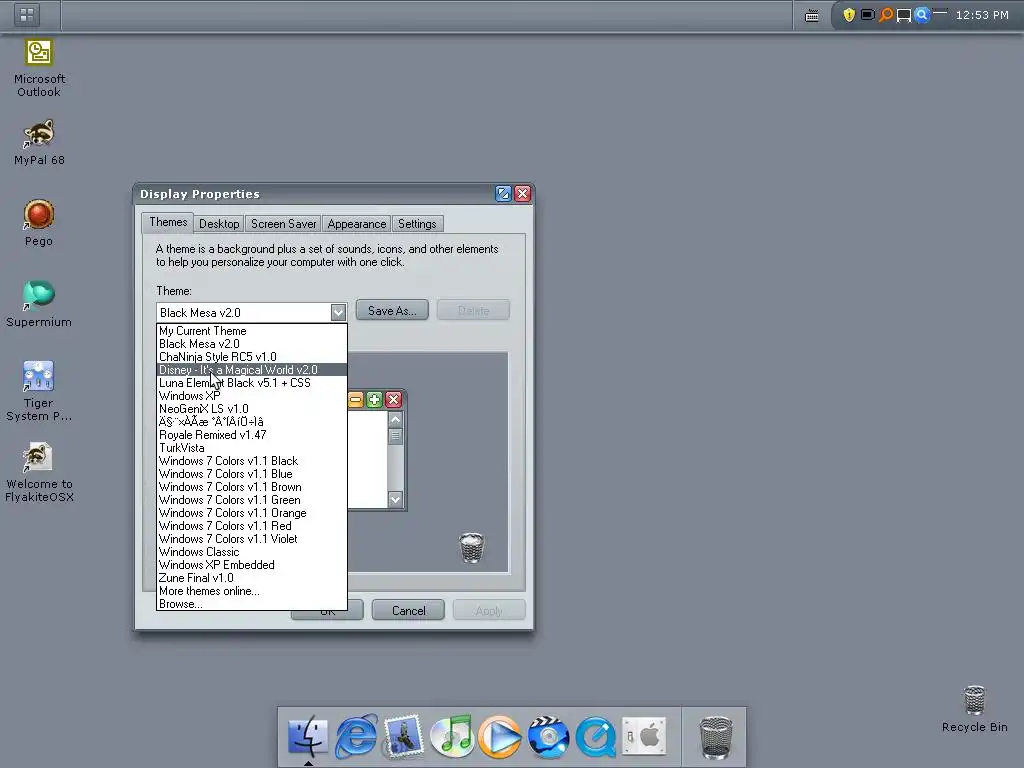Select the Recycle Bin desktop icon
The height and width of the screenshot is (768, 1024).
click(x=974, y=709)
